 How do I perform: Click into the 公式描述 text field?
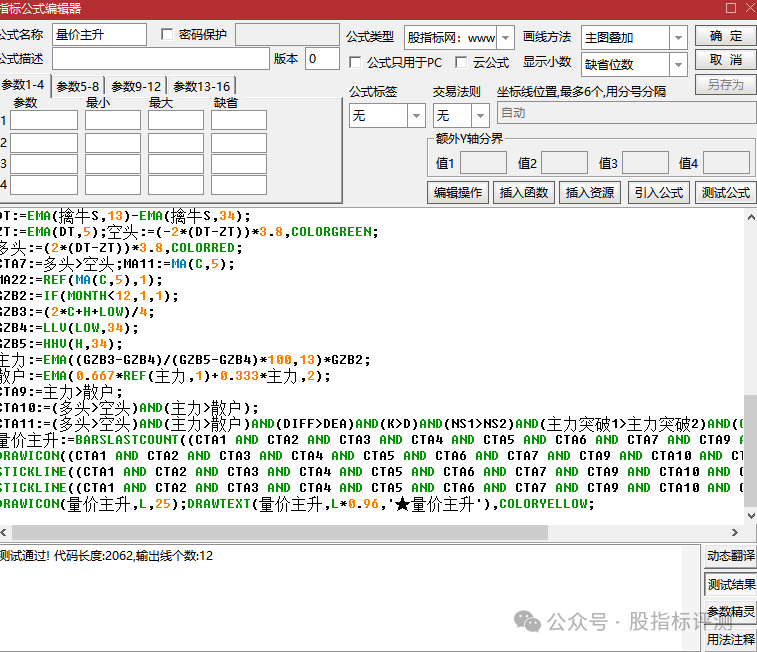(161, 59)
